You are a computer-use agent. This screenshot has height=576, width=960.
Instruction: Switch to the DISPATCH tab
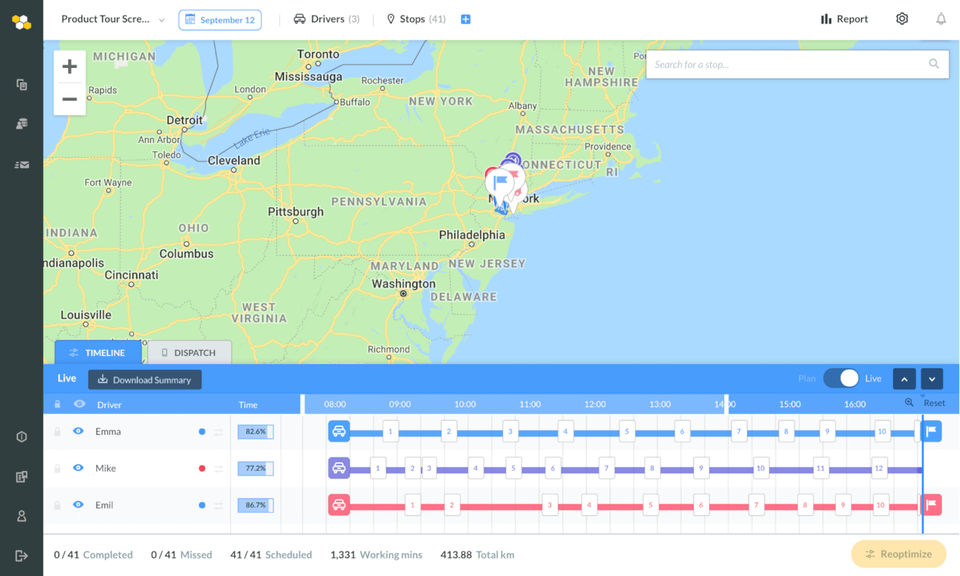click(189, 353)
